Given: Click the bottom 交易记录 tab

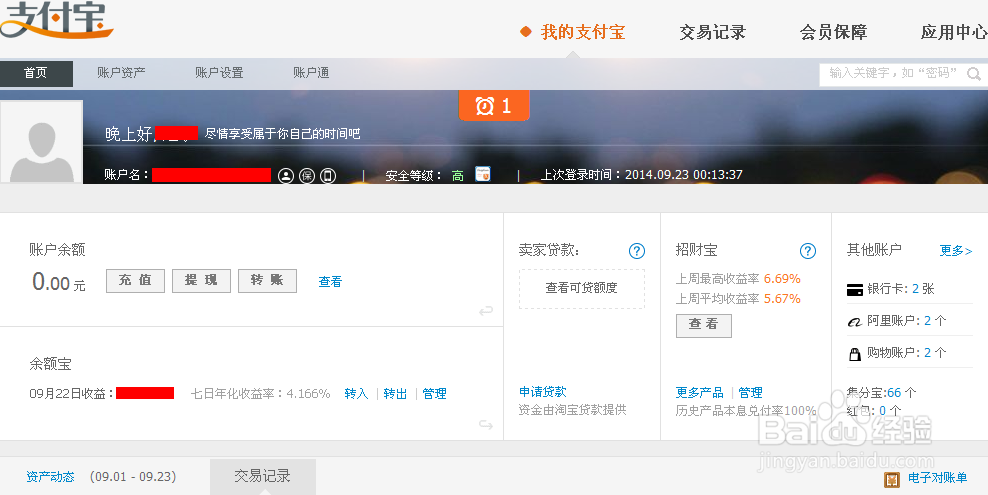Looking at the screenshot, I should pos(263,476).
